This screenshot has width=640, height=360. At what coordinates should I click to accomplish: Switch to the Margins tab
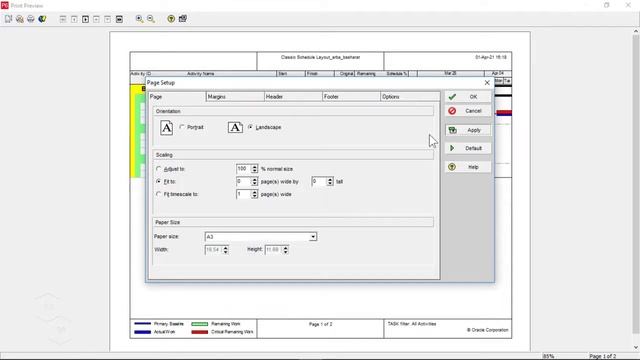235,97
